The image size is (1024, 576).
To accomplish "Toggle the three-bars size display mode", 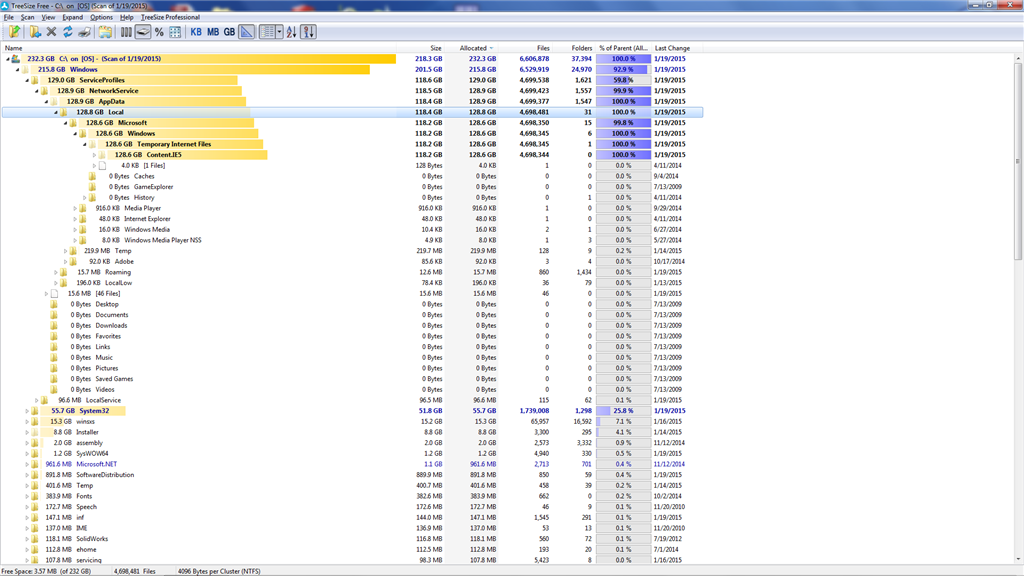I will tap(126, 31).
